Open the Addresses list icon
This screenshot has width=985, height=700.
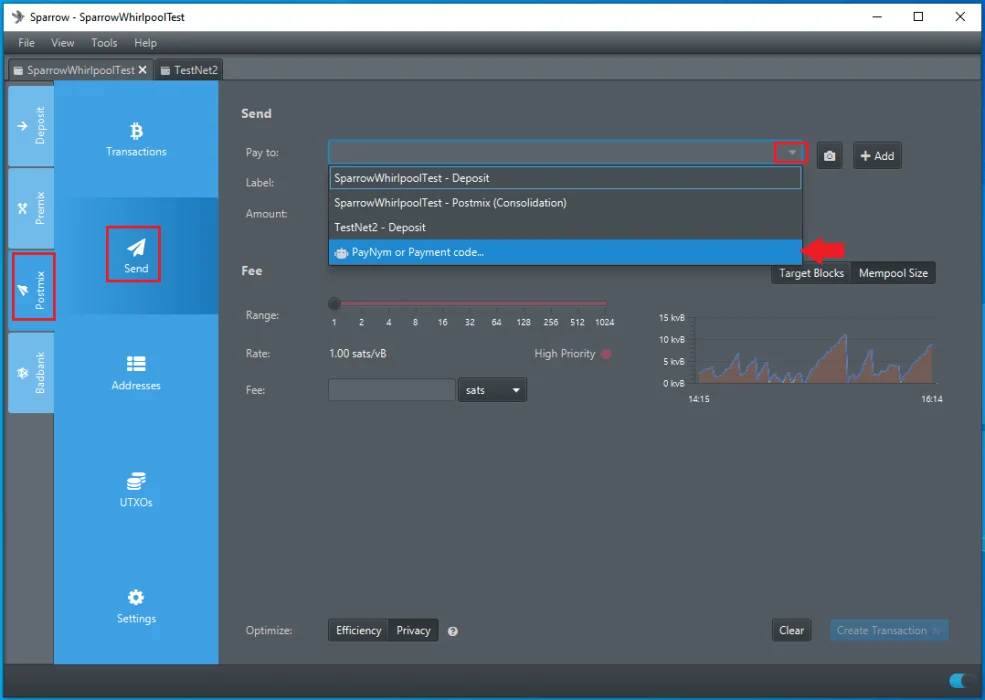point(136,364)
